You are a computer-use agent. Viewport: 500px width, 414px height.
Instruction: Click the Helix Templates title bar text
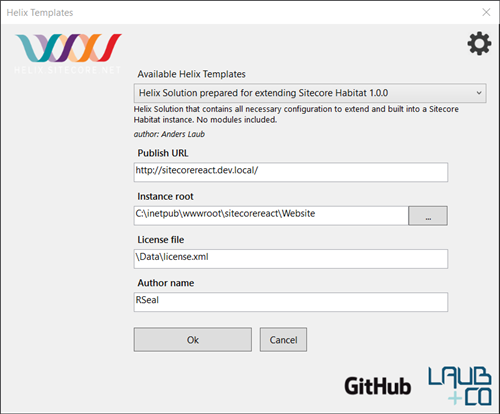pyautogui.click(x=40, y=13)
